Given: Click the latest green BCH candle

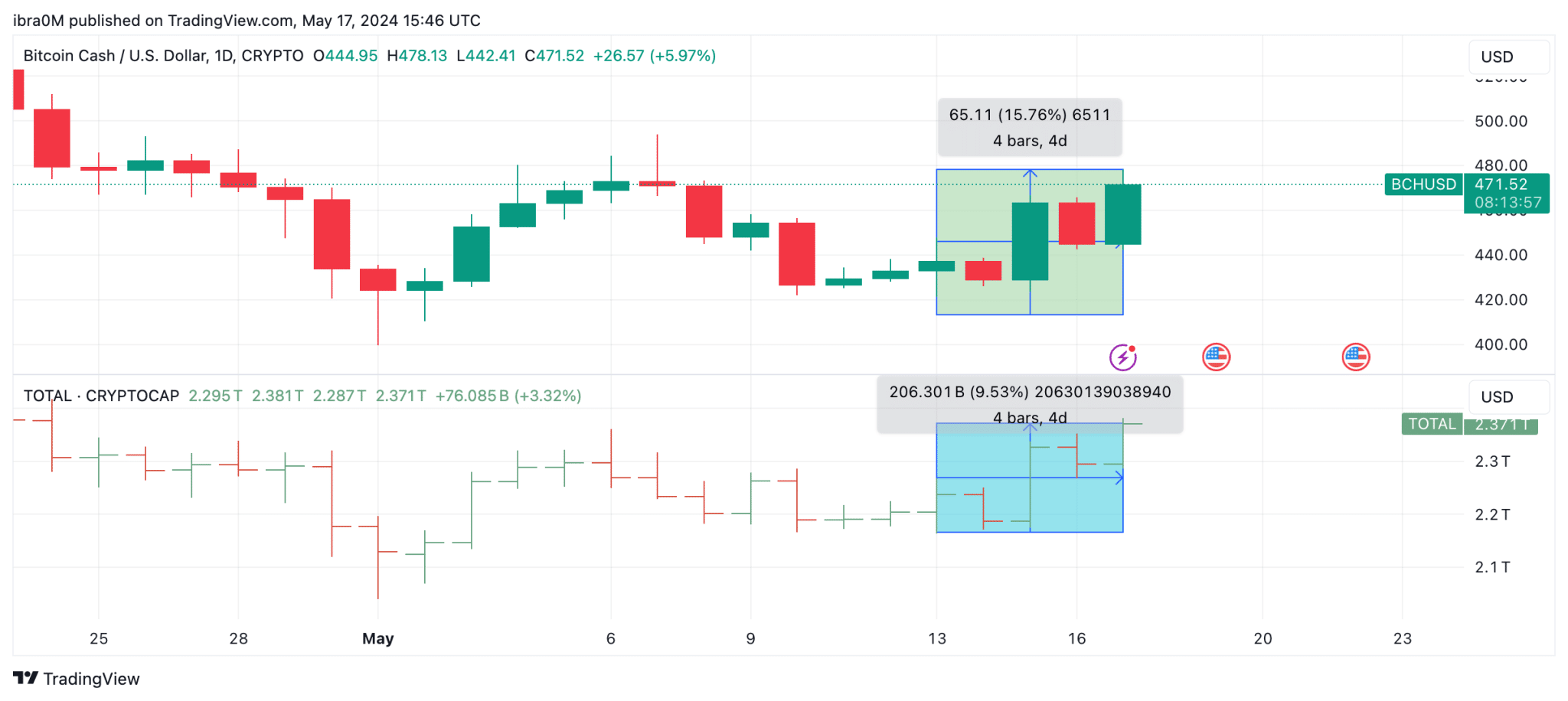Looking at the screenshot, I should [x=1123, y=214].
